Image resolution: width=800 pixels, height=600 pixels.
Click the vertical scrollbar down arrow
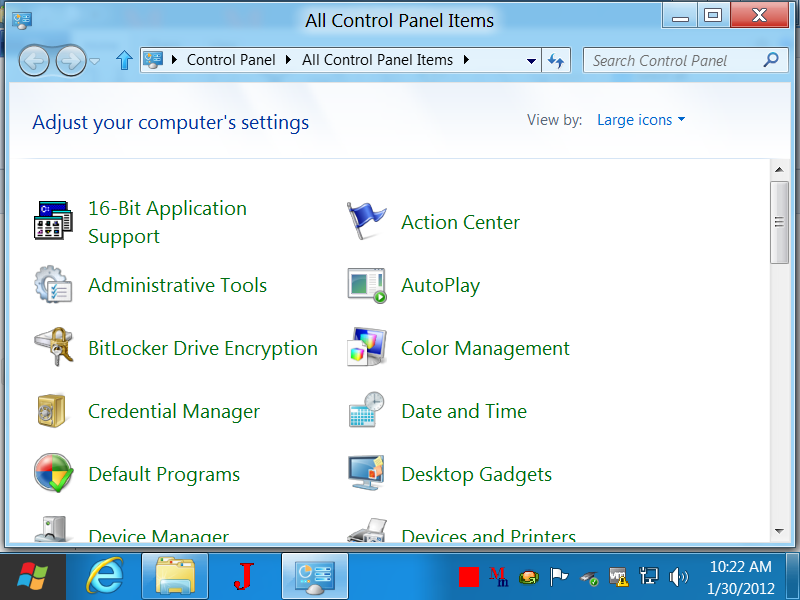coord(779,531)
